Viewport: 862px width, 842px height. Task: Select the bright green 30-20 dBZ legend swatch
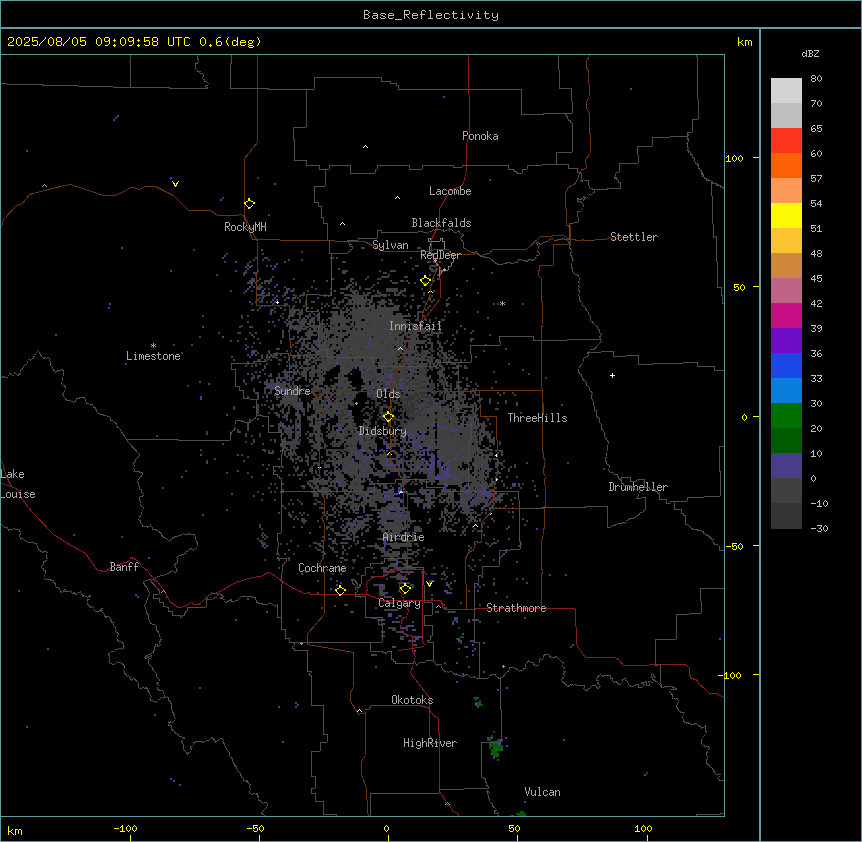click(786, 416)
